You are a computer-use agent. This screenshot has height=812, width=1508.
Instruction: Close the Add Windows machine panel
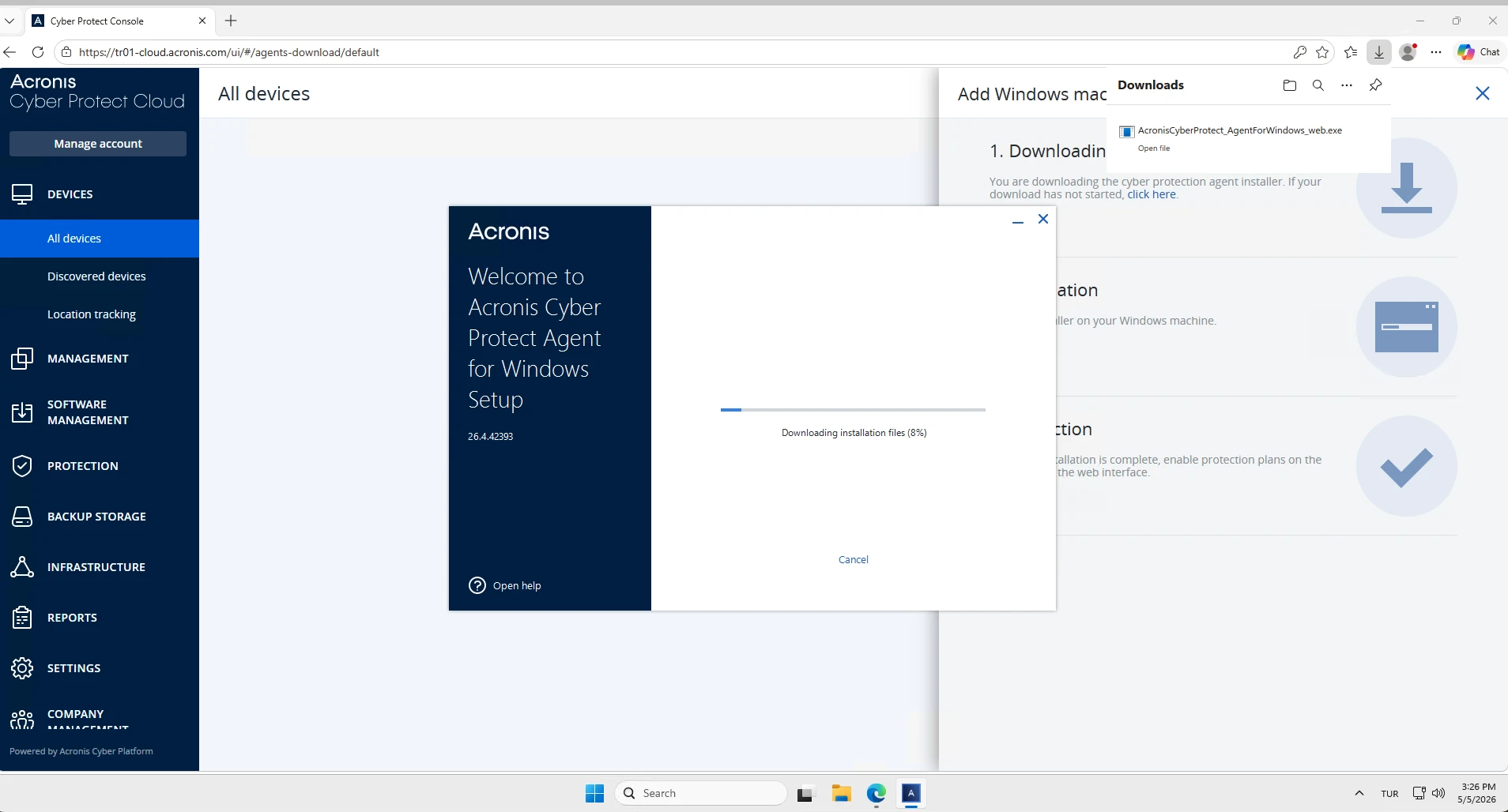click(x=1483, y=93)
